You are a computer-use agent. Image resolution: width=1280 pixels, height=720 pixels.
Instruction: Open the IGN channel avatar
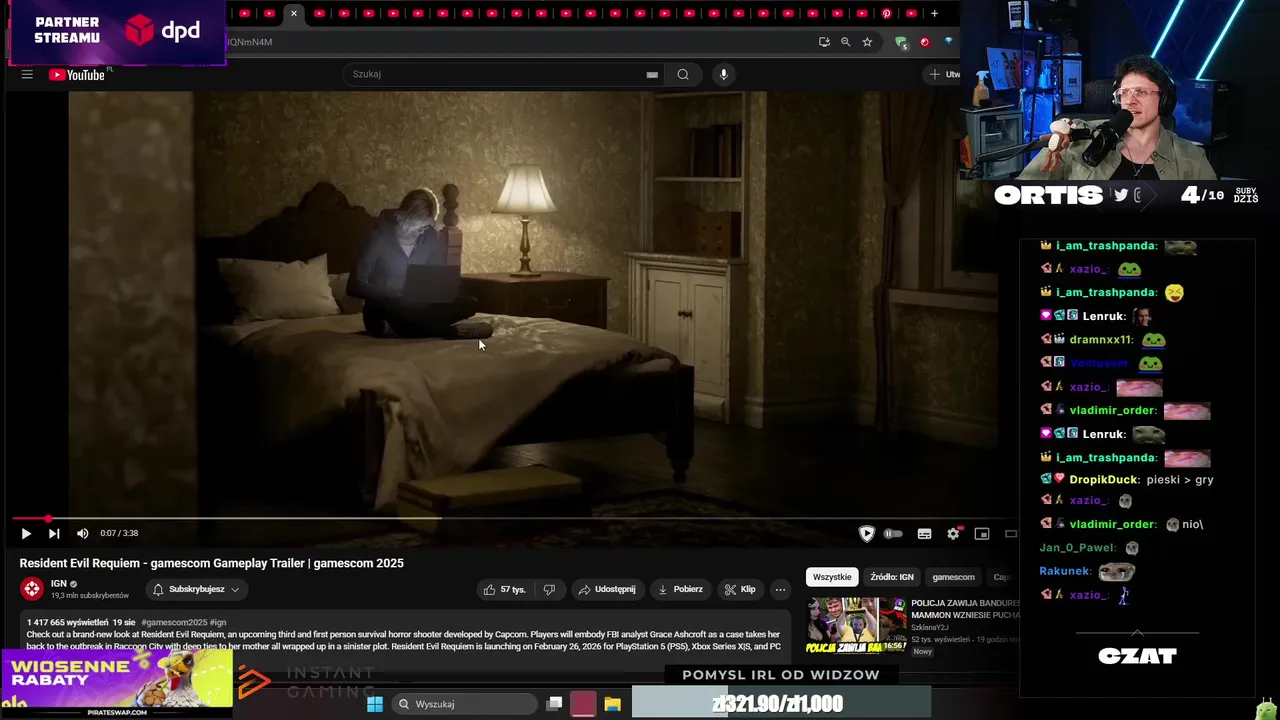click(x=32, y=589)
